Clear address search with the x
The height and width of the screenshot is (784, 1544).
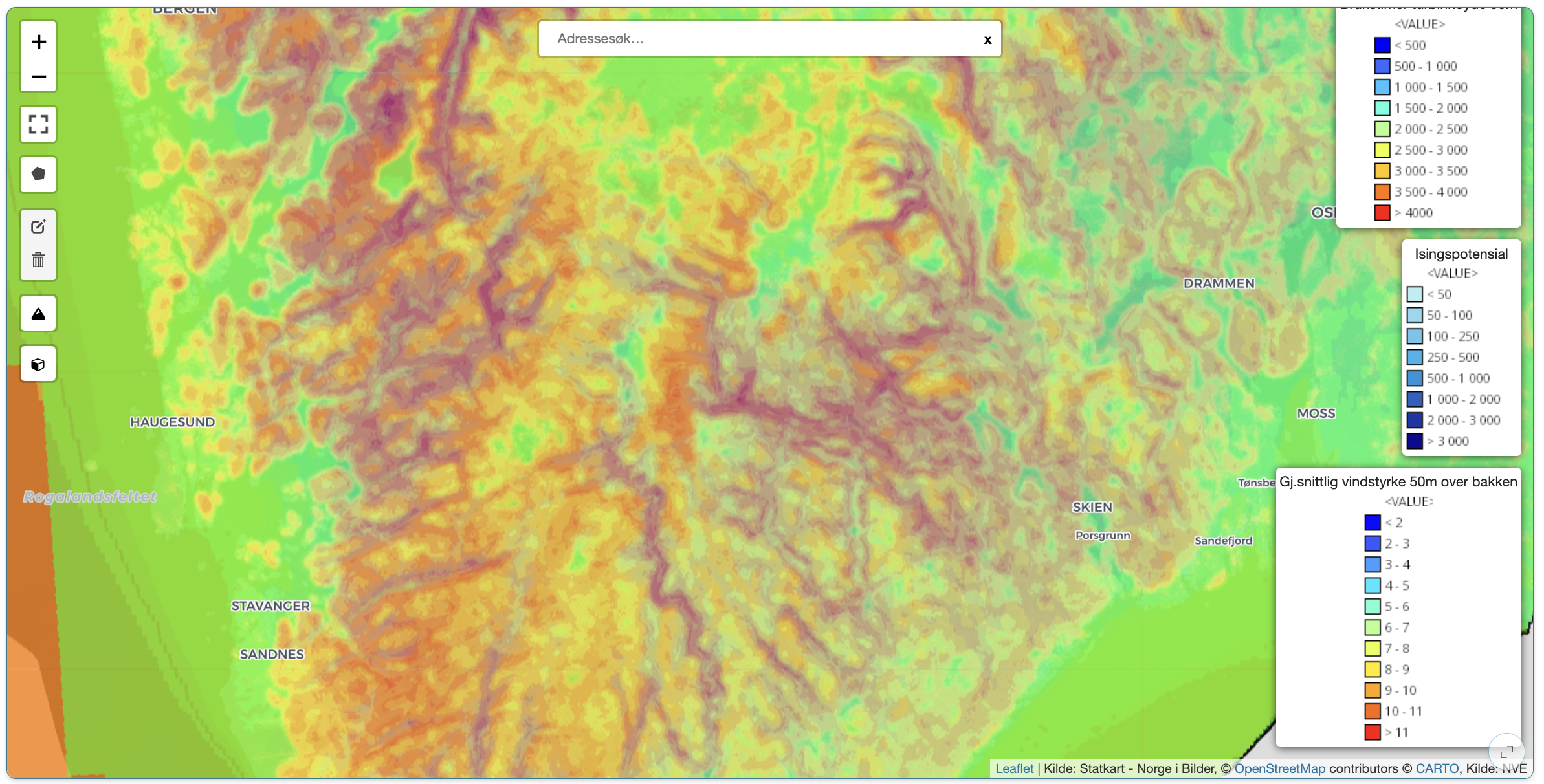tap(987, 39)
